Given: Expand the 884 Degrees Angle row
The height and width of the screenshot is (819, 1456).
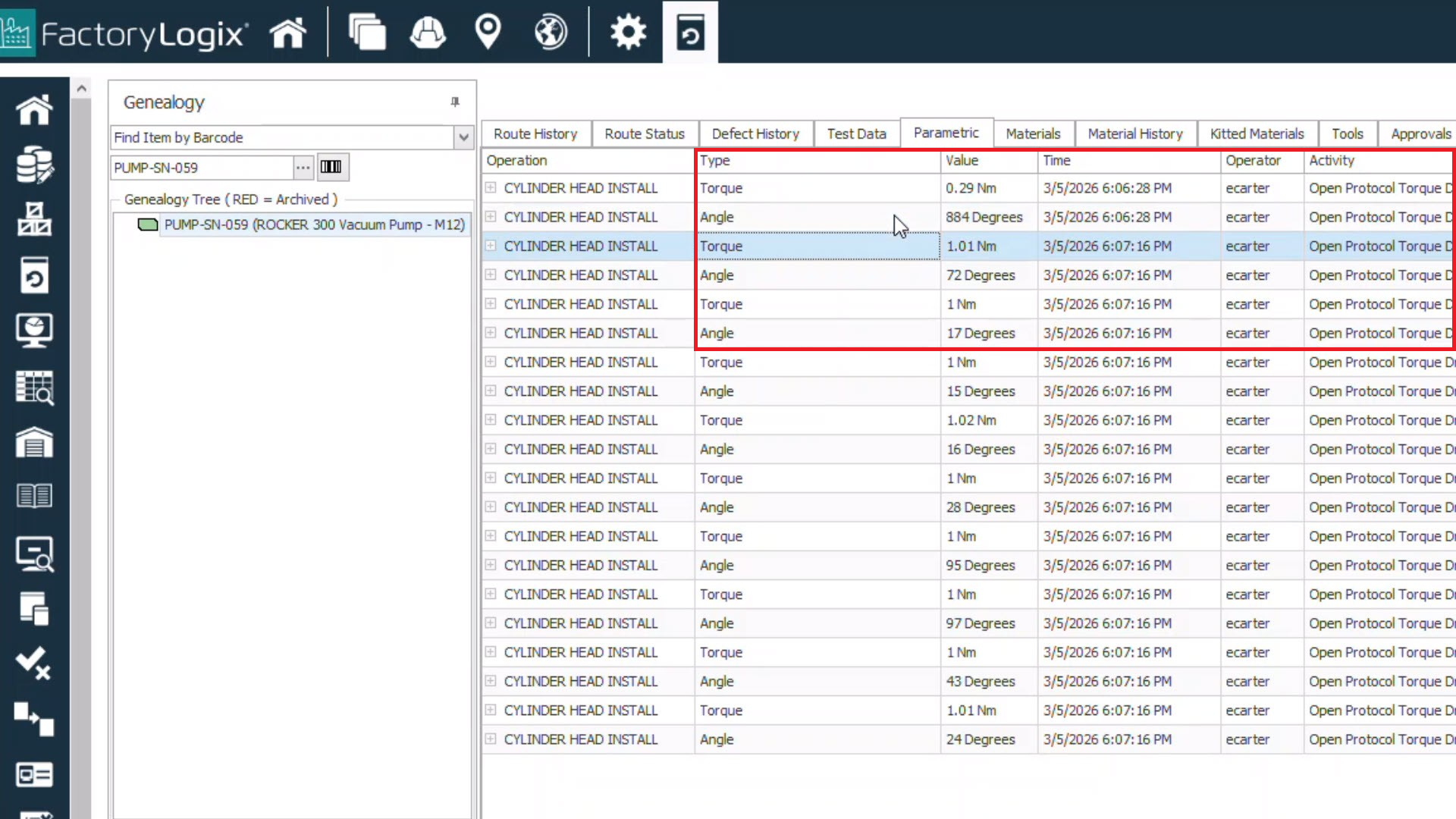Looking at the screenshot, I should 491,217.
